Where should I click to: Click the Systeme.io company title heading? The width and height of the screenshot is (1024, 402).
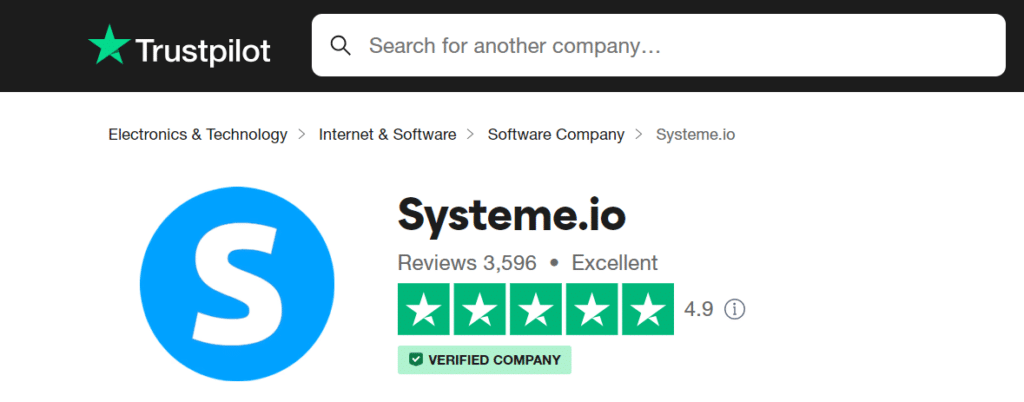[x=511, y=213]
